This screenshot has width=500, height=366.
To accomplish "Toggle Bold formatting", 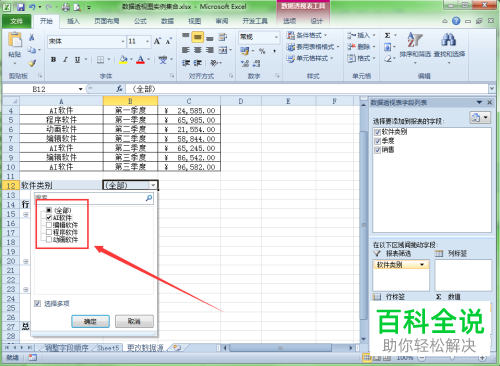I will [53, 60].
